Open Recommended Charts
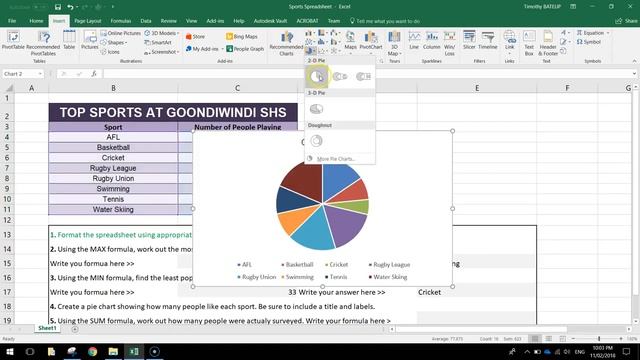 [x=287, y=43]
